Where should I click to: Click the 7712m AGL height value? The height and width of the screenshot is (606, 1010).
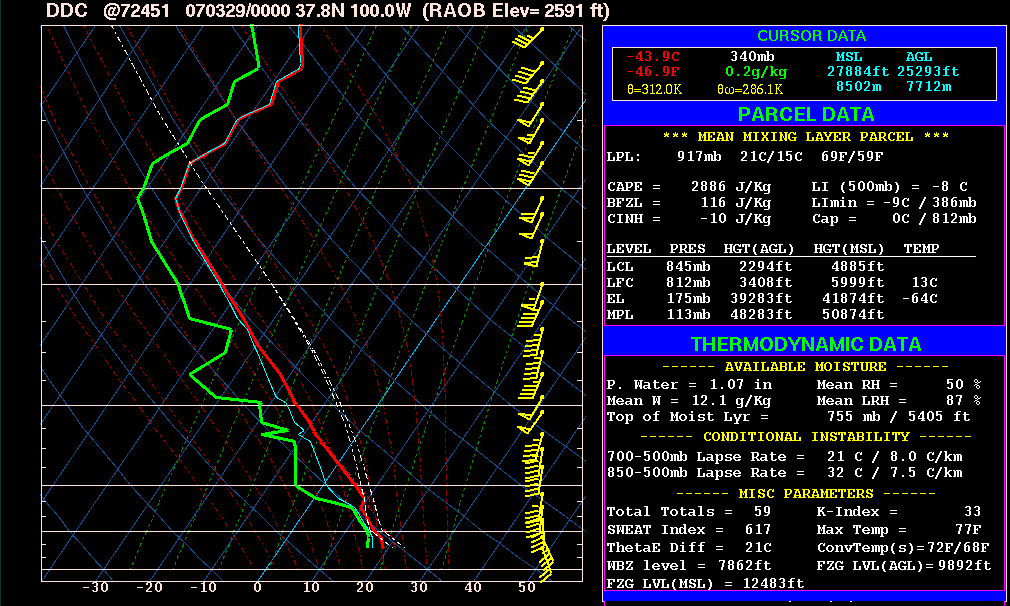click(x=928, y=86)
